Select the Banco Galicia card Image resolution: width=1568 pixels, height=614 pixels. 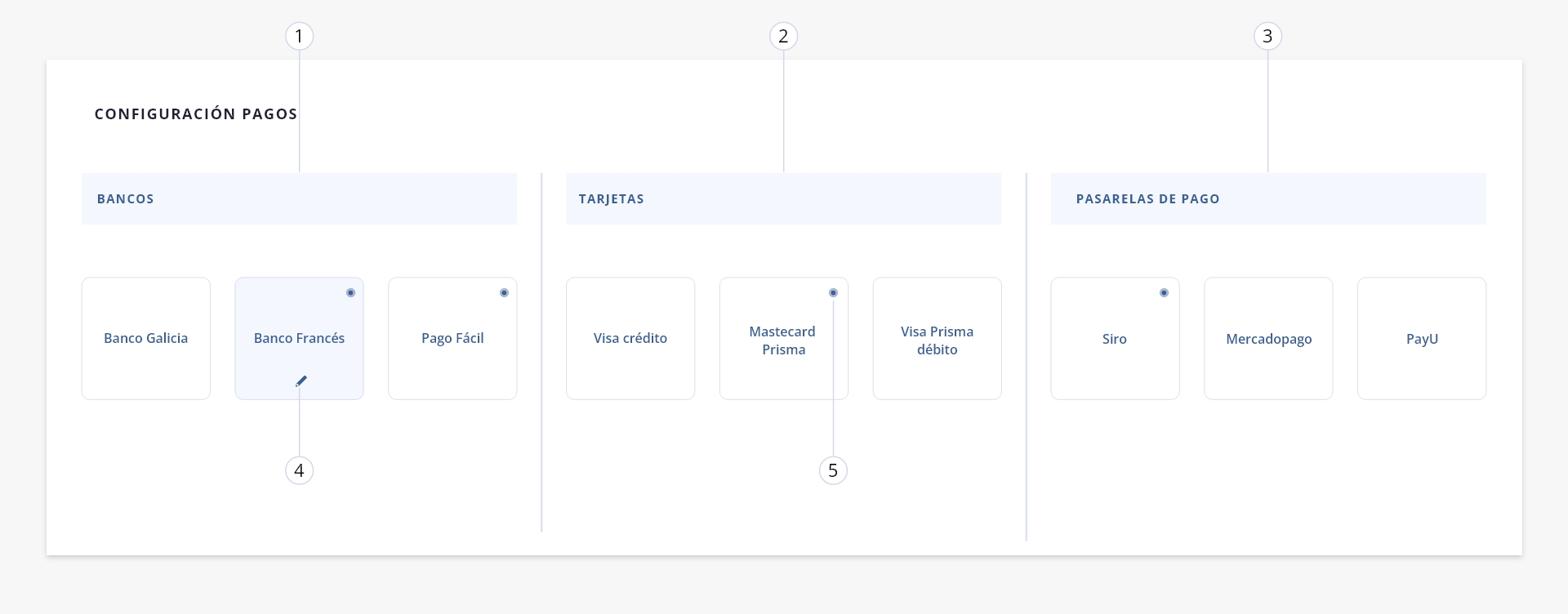point(146,338)
